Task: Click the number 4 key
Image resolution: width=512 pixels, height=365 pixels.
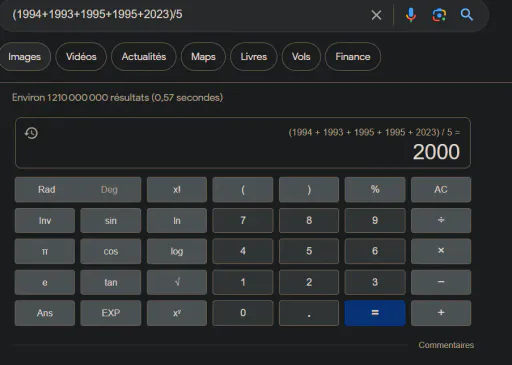Action: click(243, 251)
